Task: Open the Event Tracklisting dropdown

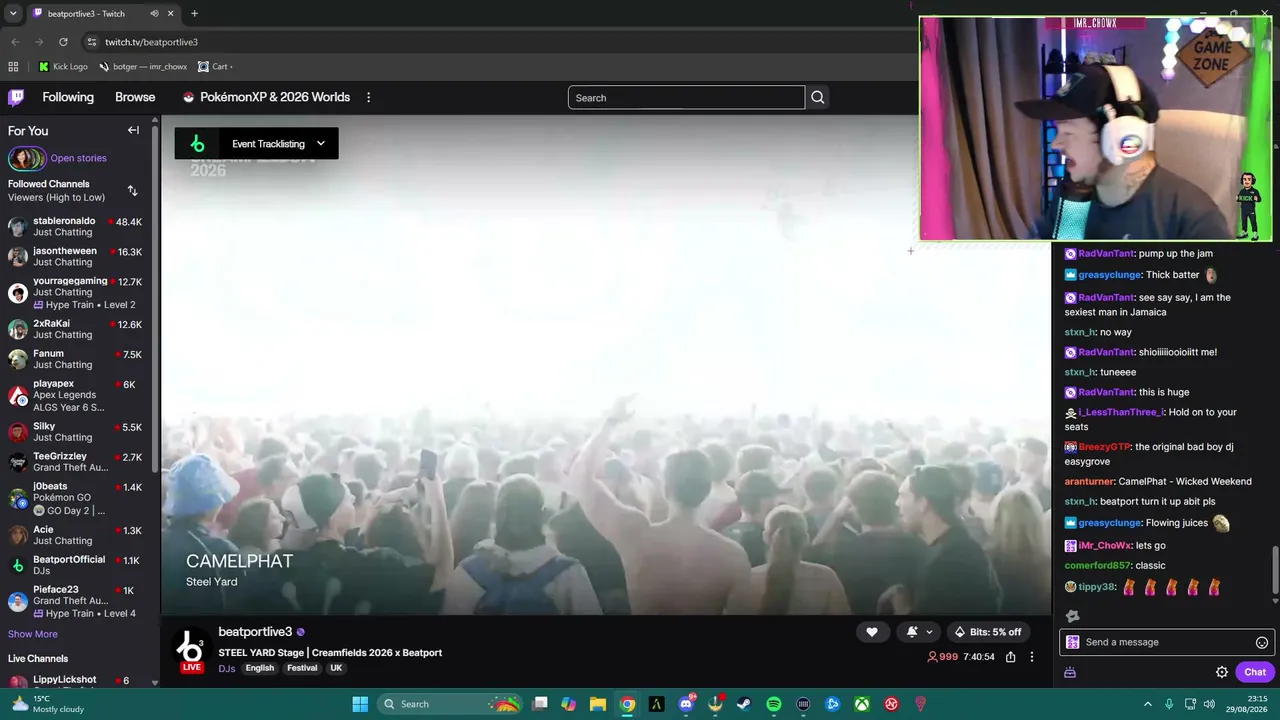Action: [257, 143]
